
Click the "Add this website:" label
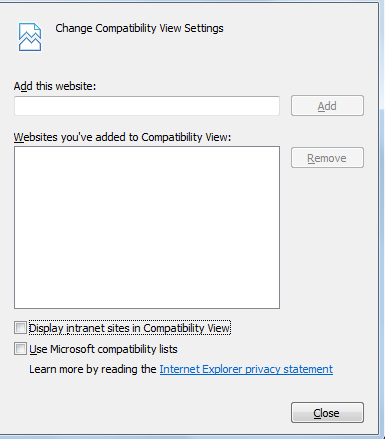pos(55,86)
